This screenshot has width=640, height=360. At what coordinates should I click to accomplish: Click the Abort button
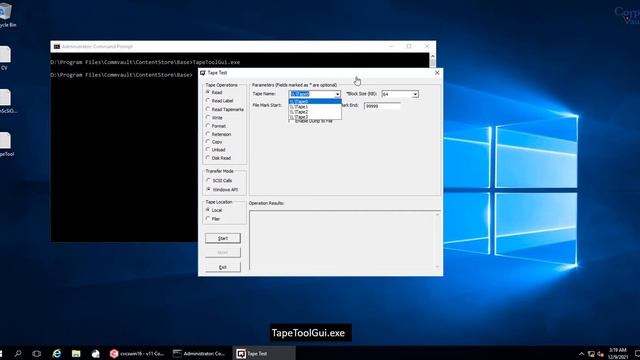[223, 253]
